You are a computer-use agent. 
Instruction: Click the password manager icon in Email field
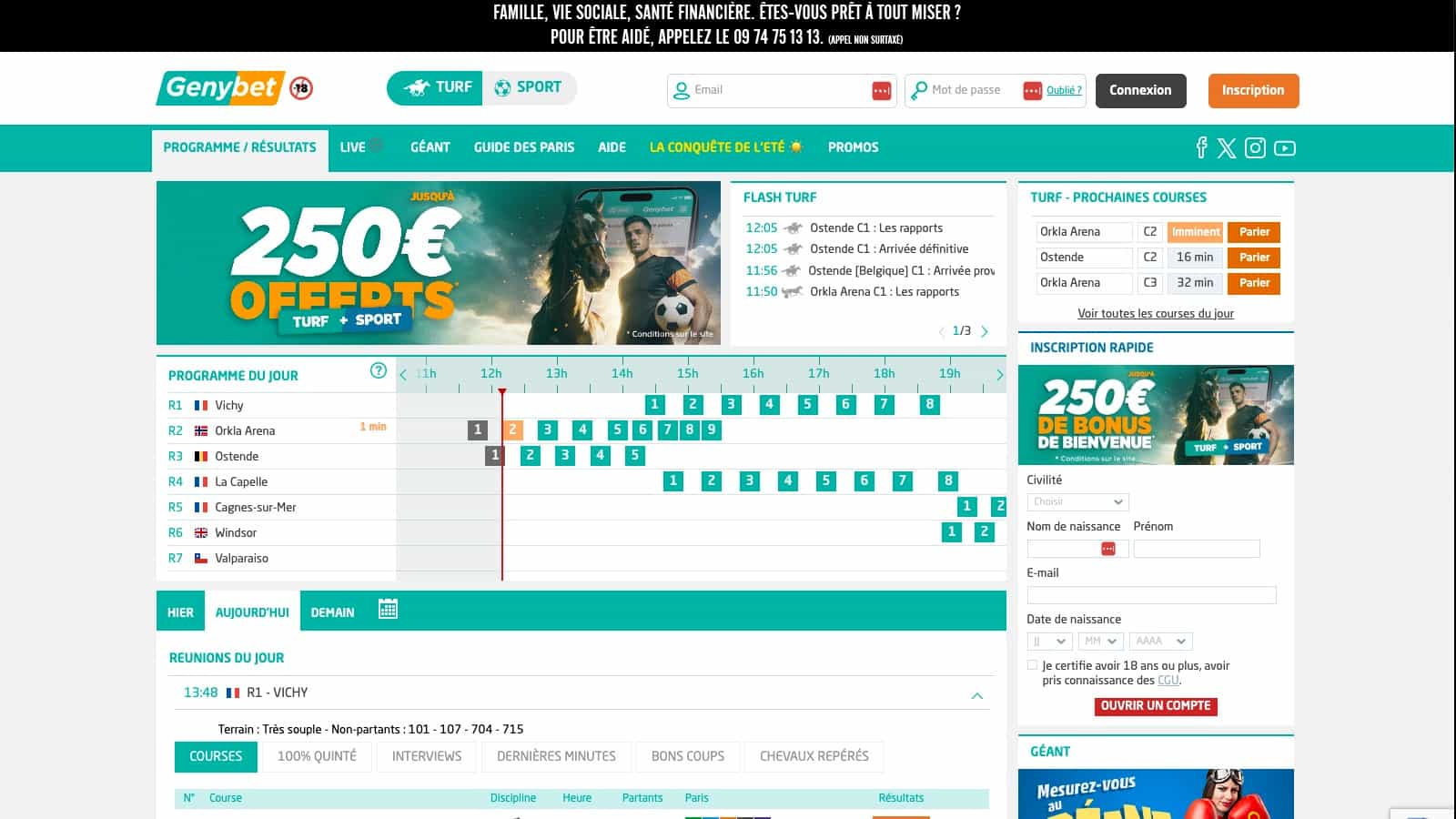click(881, 91)
